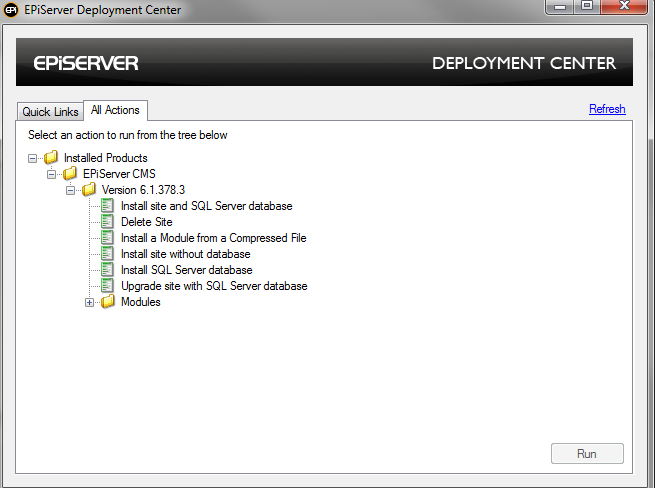Select the 'Version 6.1.378.3' label
Image resolution: width=655 pixels, height=488 pixels.
(143, 190)
